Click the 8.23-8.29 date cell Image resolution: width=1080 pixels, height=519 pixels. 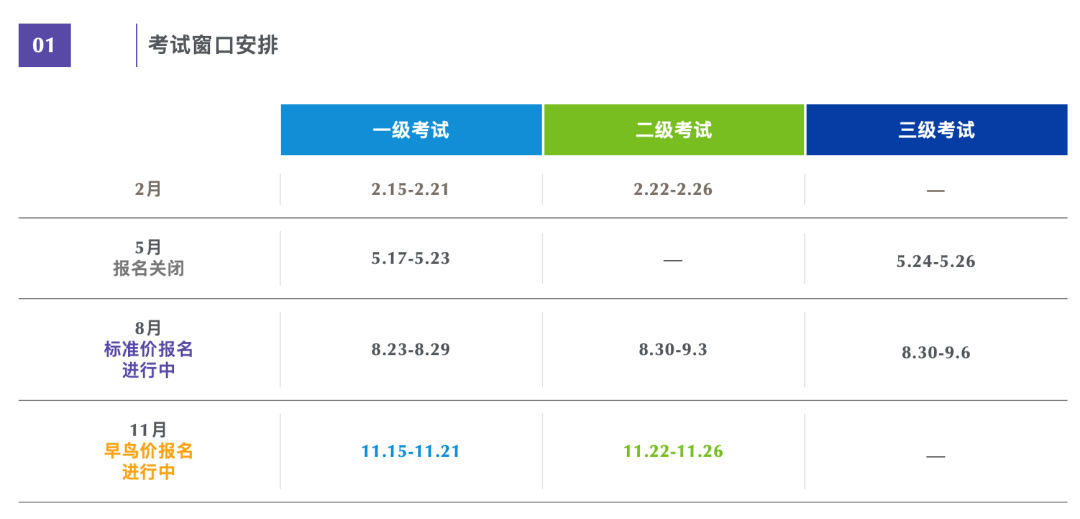tap(411, 349)
